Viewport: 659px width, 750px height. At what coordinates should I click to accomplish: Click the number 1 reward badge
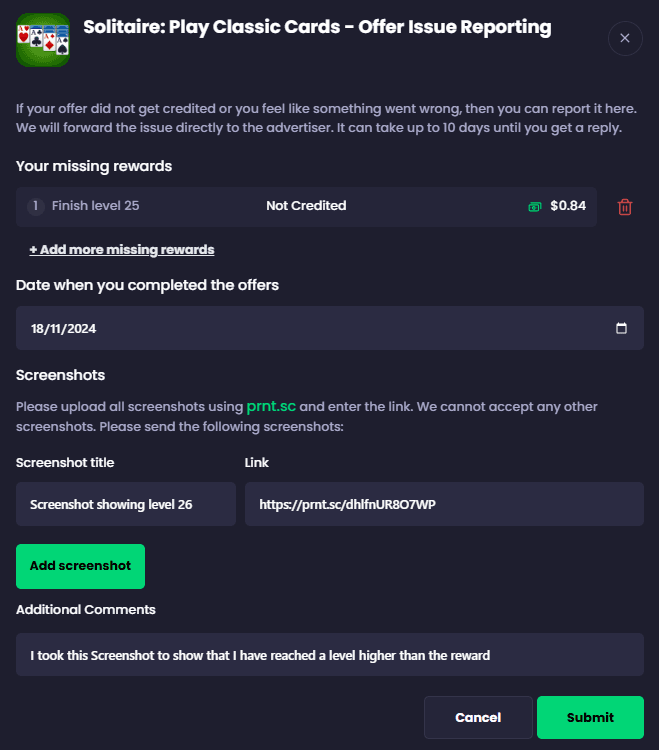(x=36, y=206)
